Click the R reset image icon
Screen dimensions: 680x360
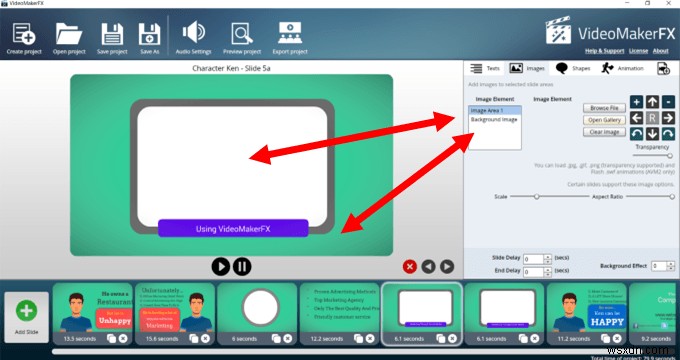[652, 118]
